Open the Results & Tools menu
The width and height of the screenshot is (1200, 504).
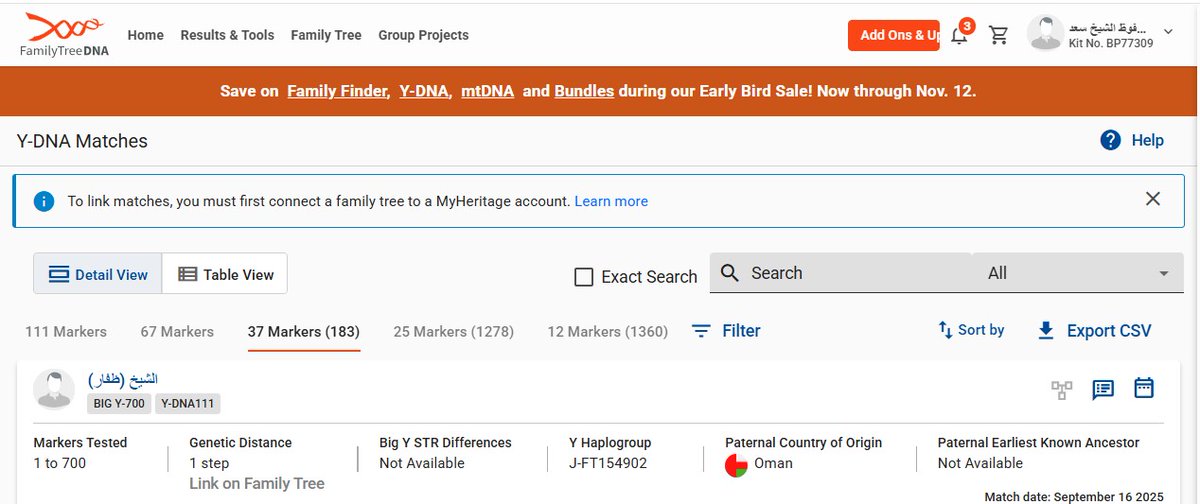tap(227, 35)
